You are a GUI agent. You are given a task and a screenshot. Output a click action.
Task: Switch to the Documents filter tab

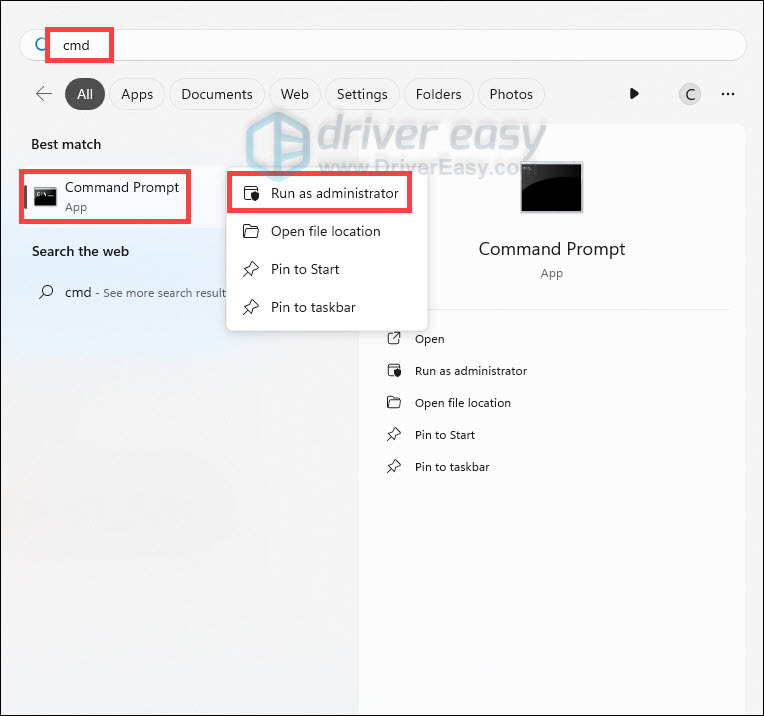click(217, 94)
